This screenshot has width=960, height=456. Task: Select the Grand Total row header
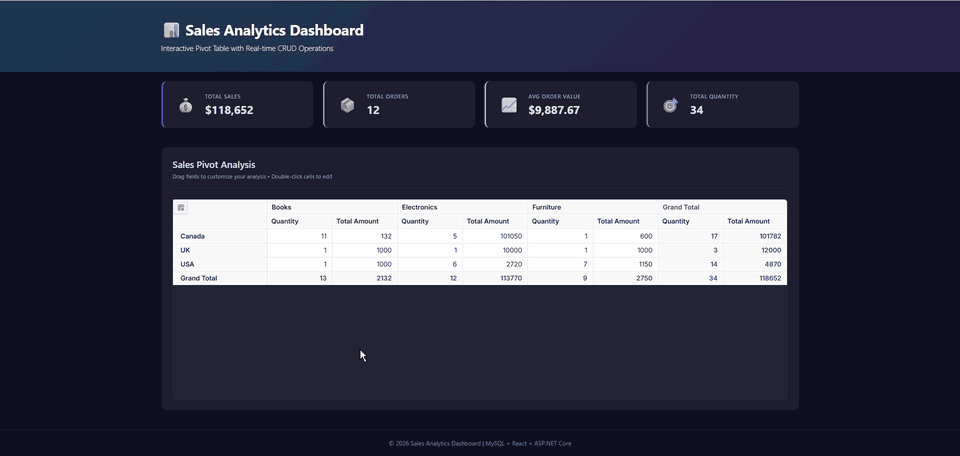coord(220,278)
